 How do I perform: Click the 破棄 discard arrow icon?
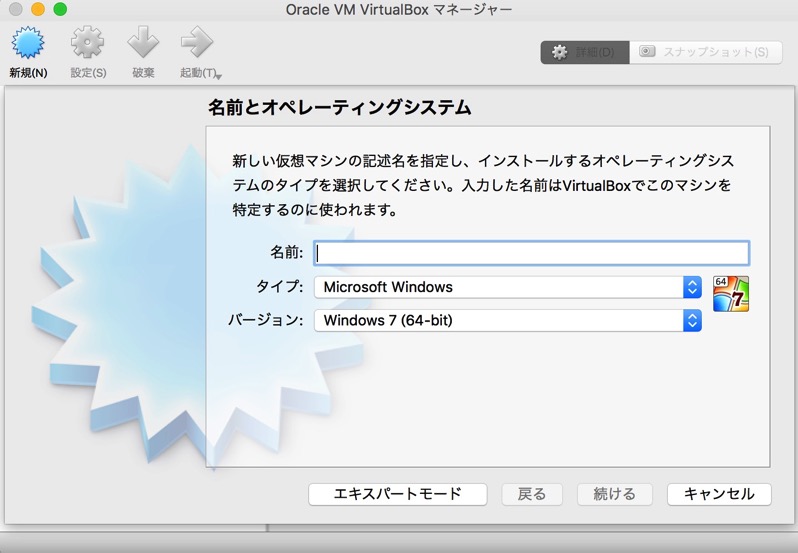pyautogui.click(x=143, y=43)
